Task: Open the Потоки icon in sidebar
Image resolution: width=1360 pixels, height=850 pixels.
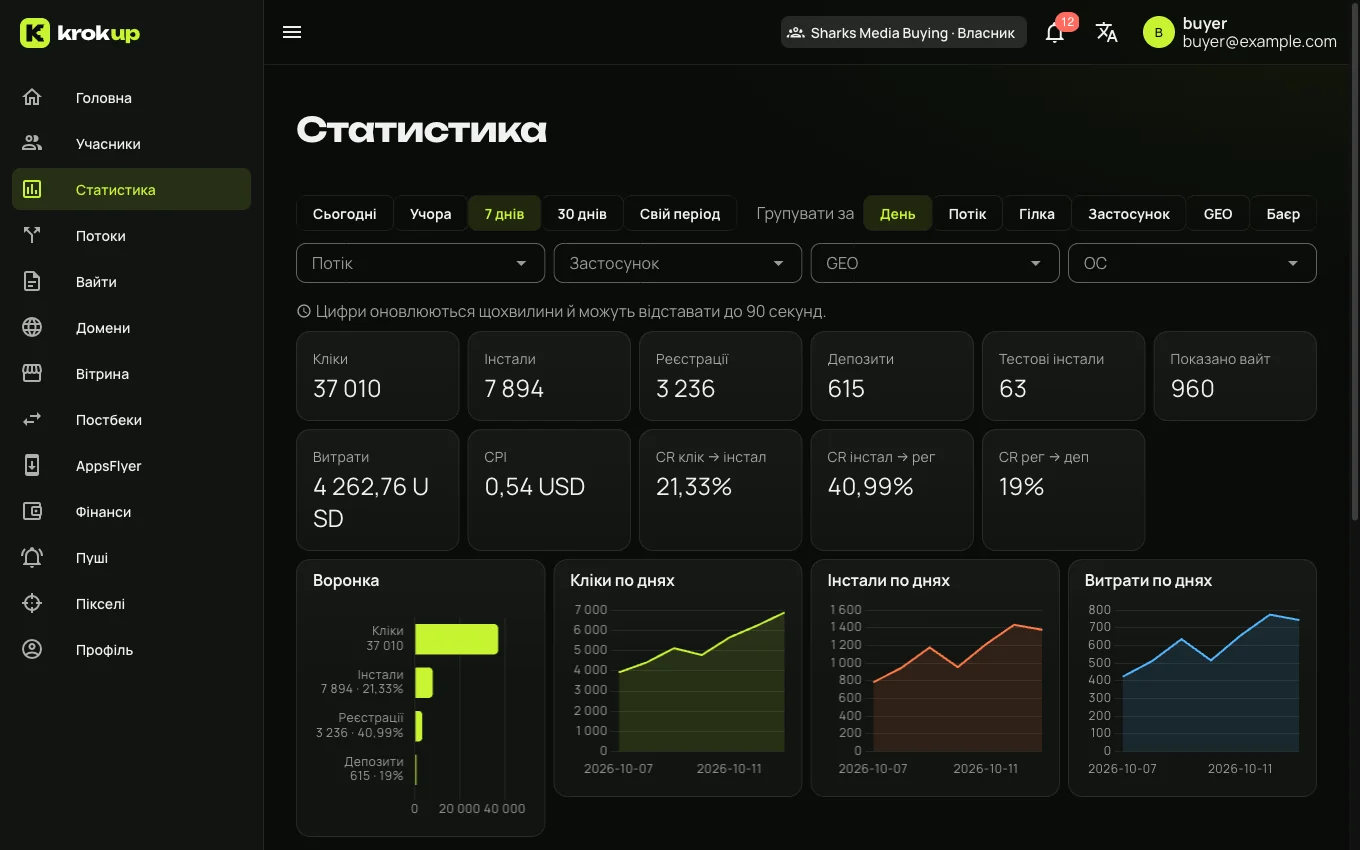Action: coord(32,236)
